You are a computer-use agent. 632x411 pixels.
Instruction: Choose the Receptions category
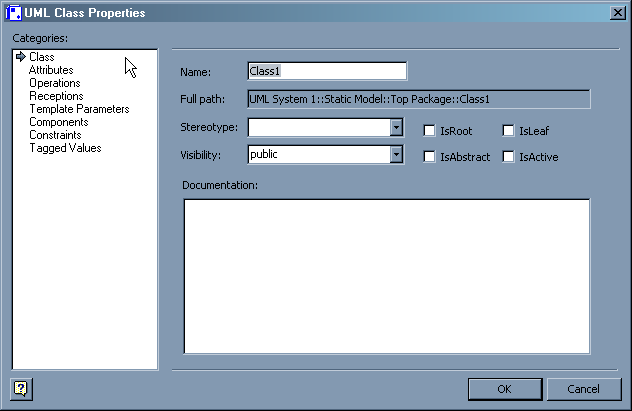56,96
